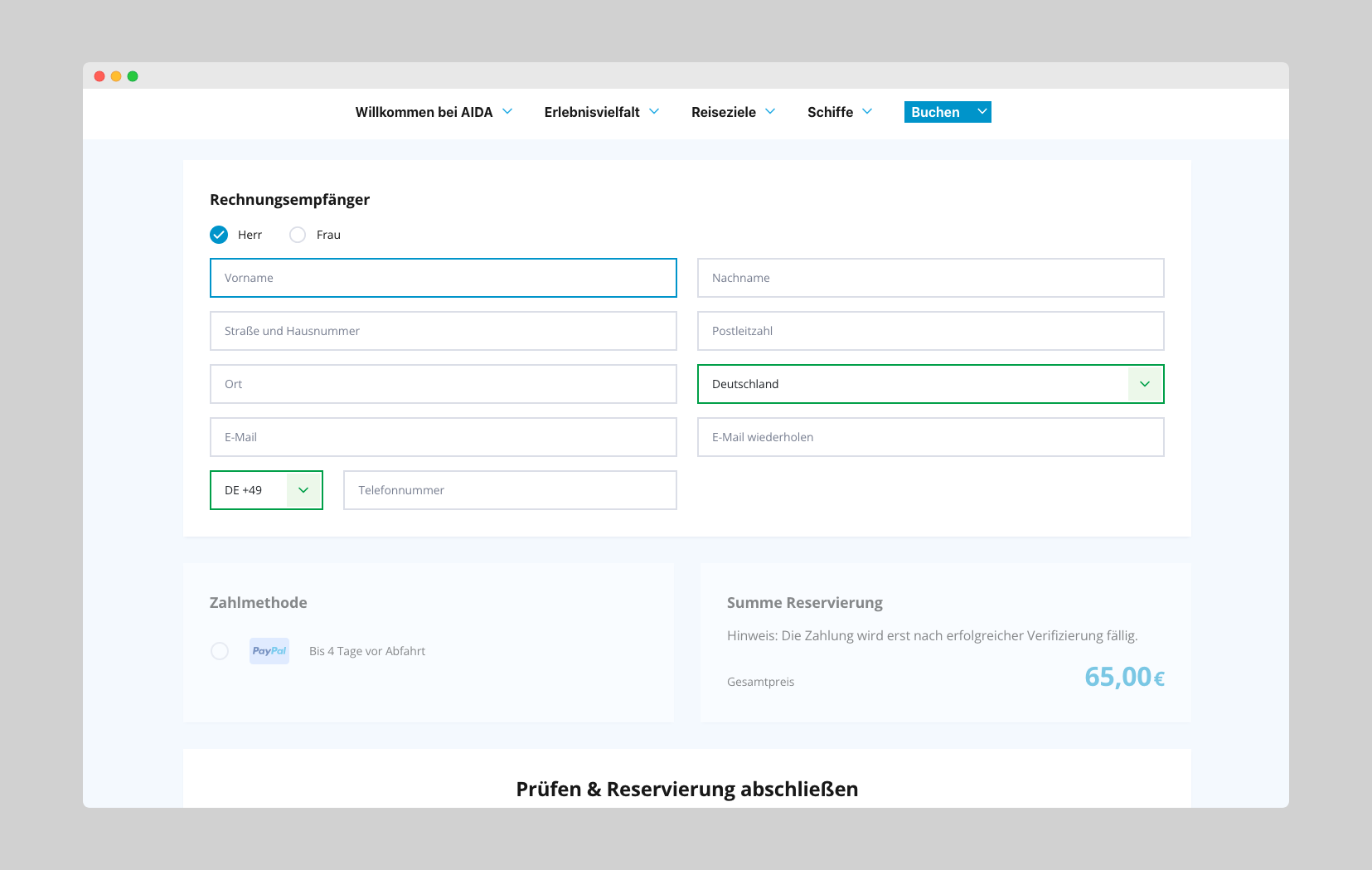The image size is (1372, 870).
Task: Expand chevron next to Reiseziele
Action: [x=770, y=111]
